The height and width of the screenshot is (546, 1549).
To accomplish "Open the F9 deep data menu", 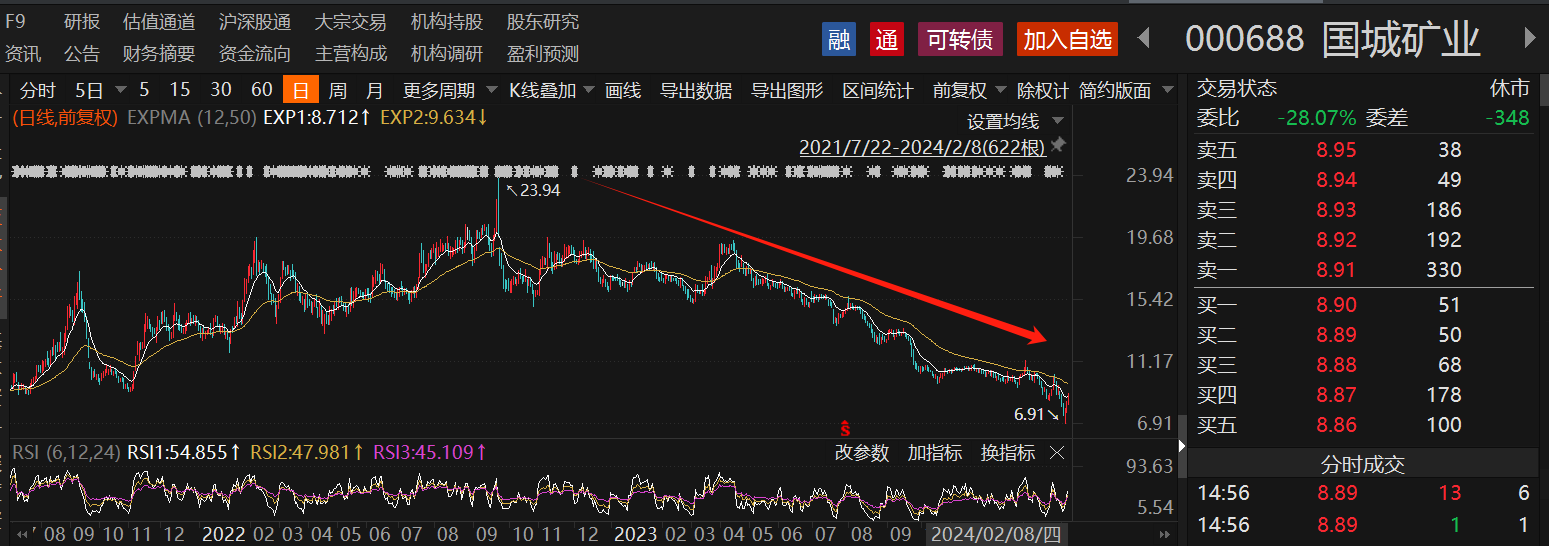I will [x=15, y=21].
